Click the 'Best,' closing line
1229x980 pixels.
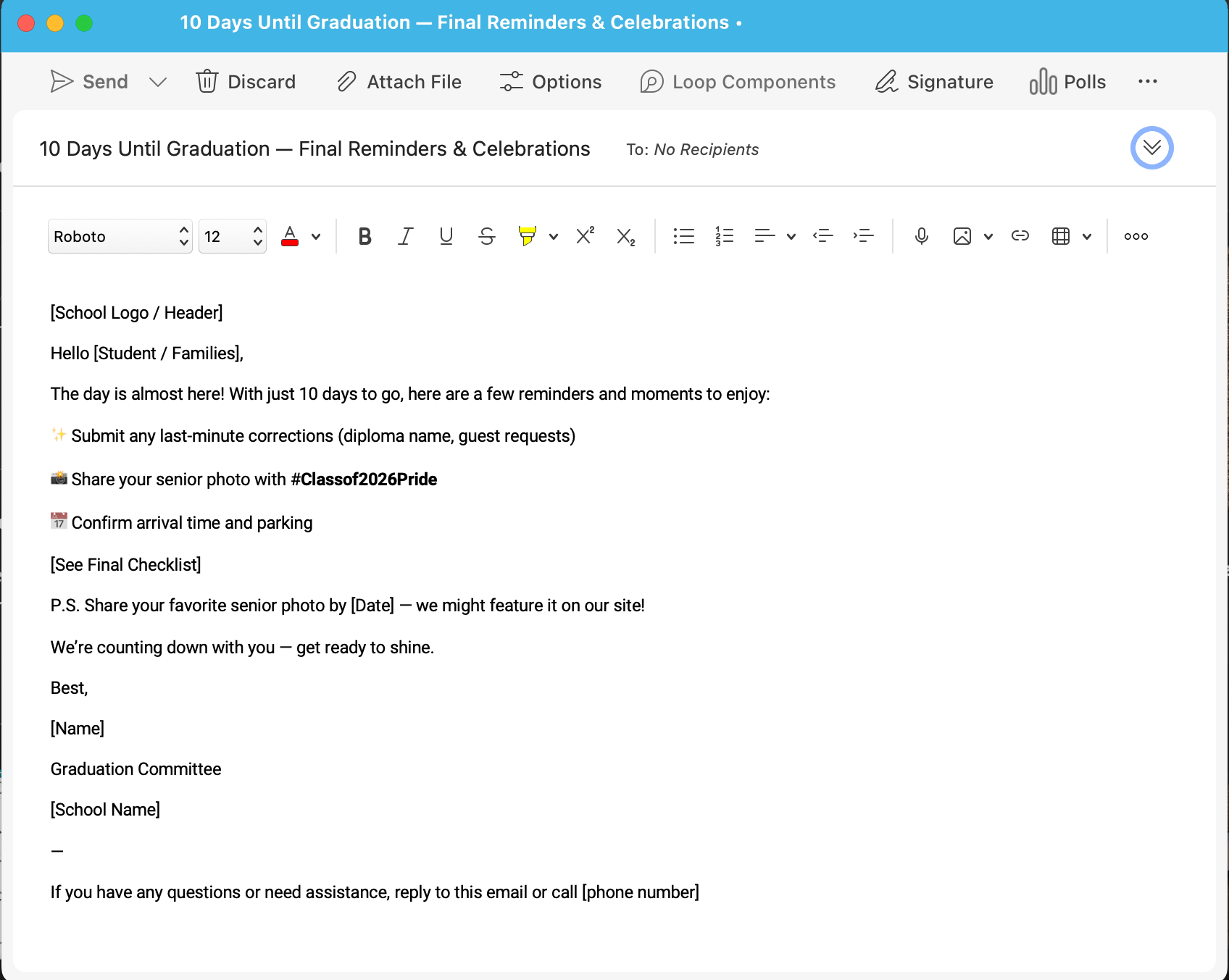69,688
